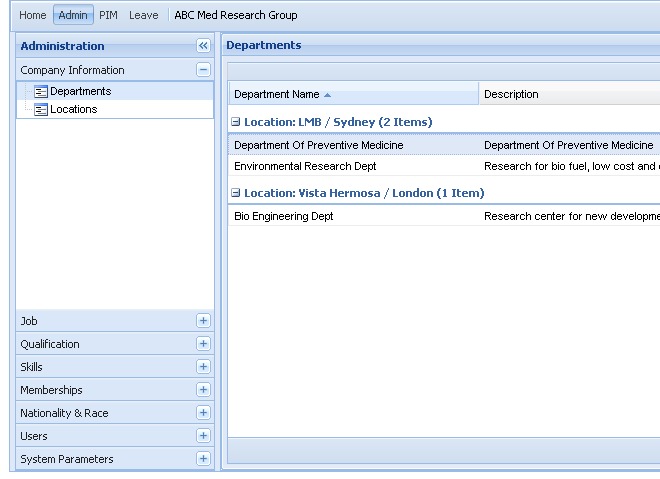Image resolution: width=660 pixels, height=479 pixels.
Task: Expand the Users section
Action: coord(203,436)
